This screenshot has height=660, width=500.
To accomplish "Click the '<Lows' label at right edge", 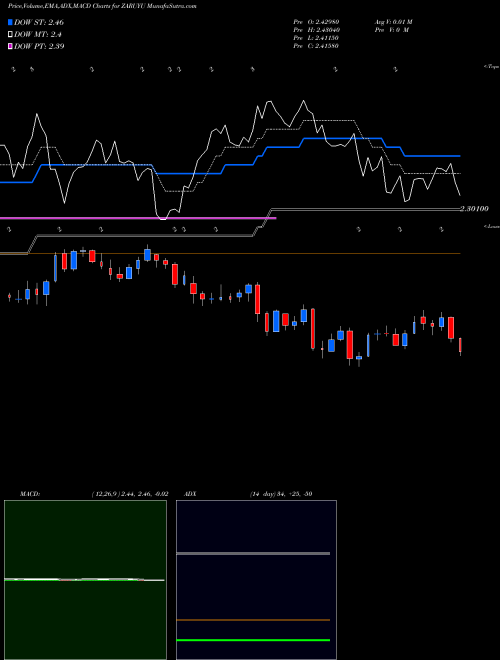I will 491,226.
